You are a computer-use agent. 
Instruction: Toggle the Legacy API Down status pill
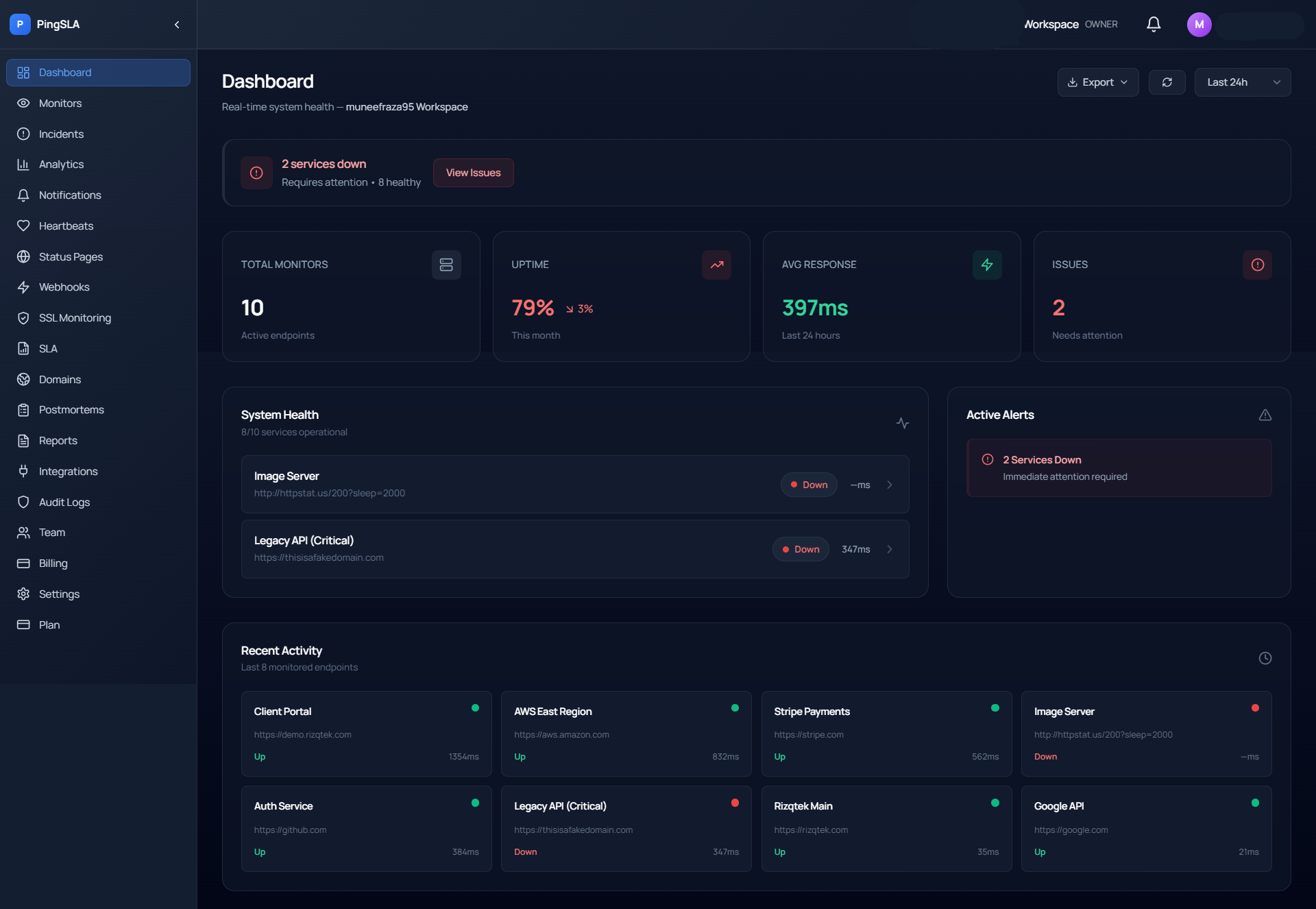point(801,548)
